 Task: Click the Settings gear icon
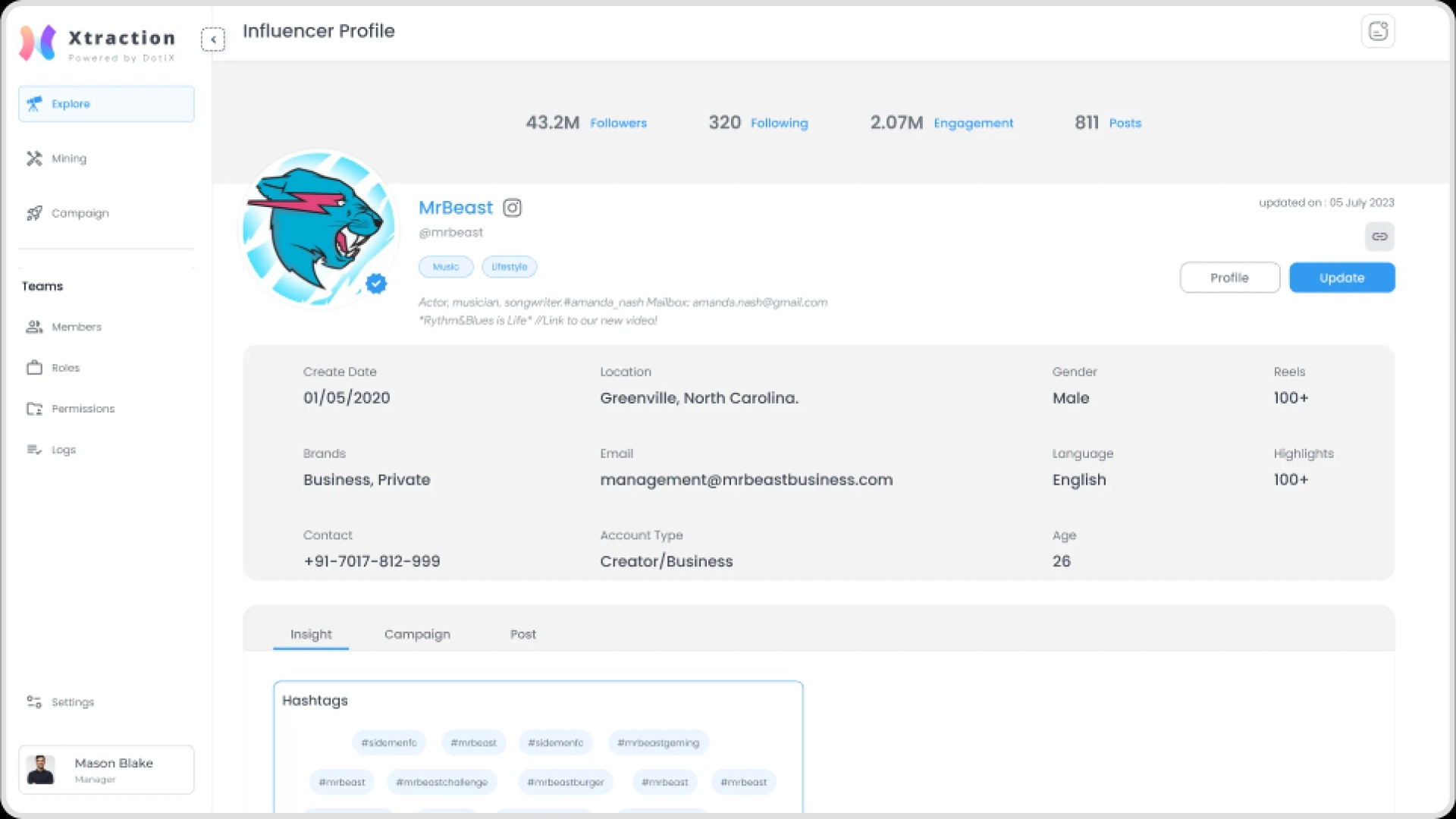pyautogui.click(x=33, y=702)
